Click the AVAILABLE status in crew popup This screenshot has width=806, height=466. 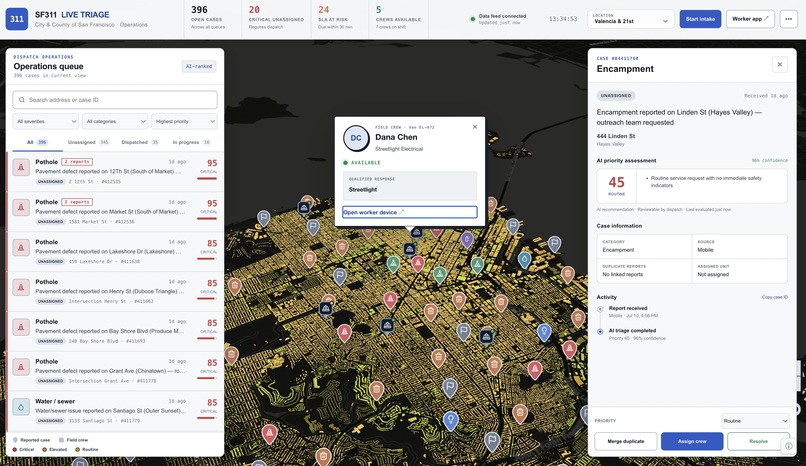click(361, 162)
